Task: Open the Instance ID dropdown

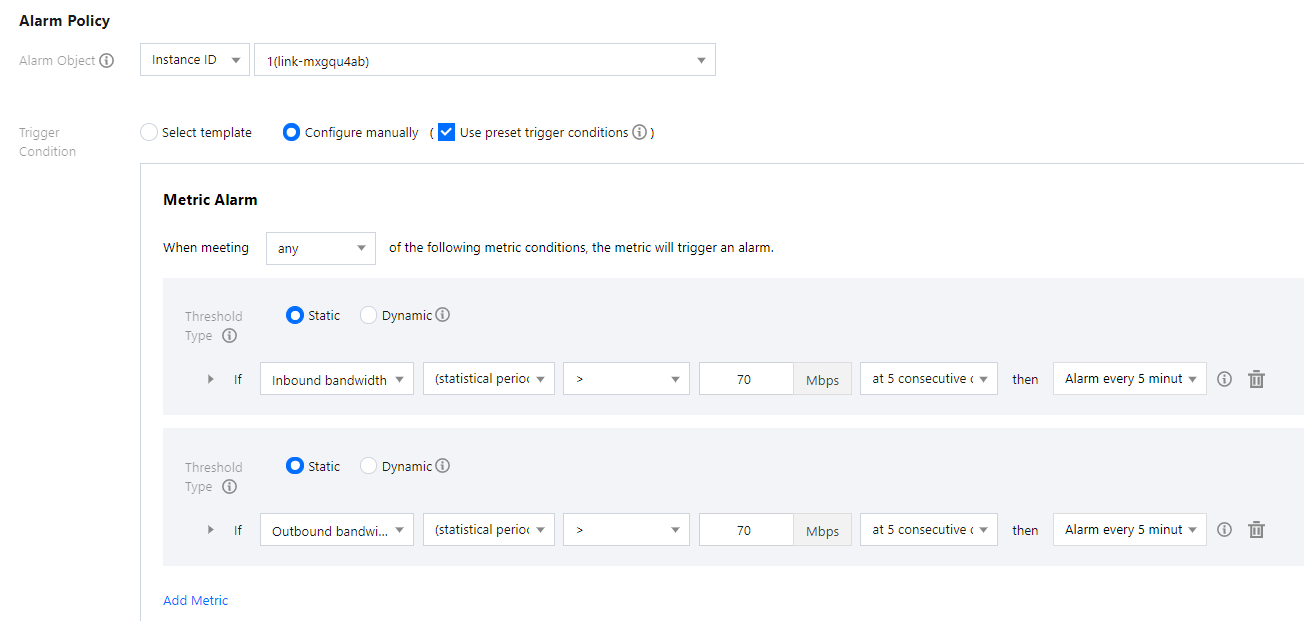Action: point(195,60)
